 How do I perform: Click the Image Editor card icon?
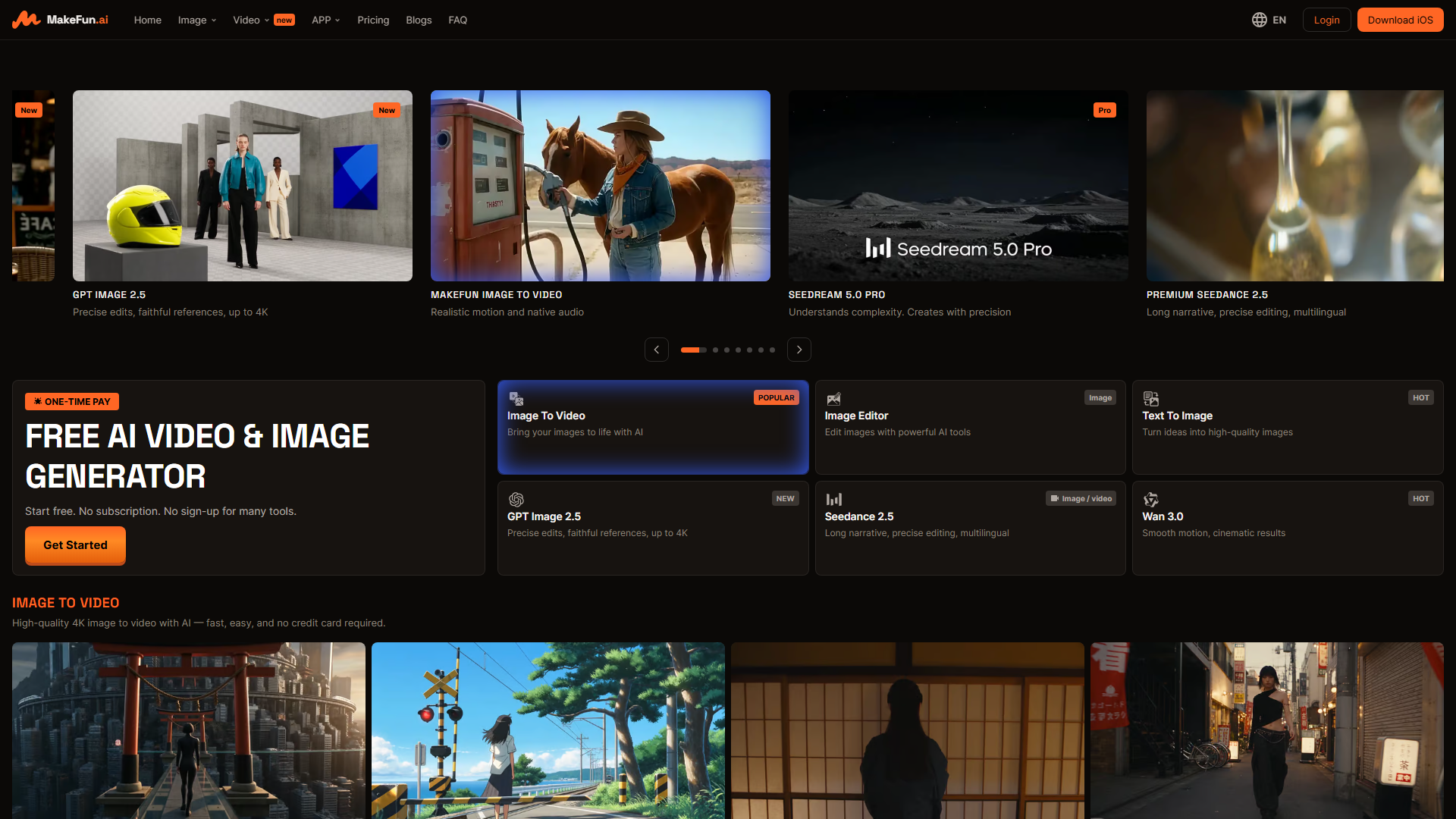pos(833,399)
